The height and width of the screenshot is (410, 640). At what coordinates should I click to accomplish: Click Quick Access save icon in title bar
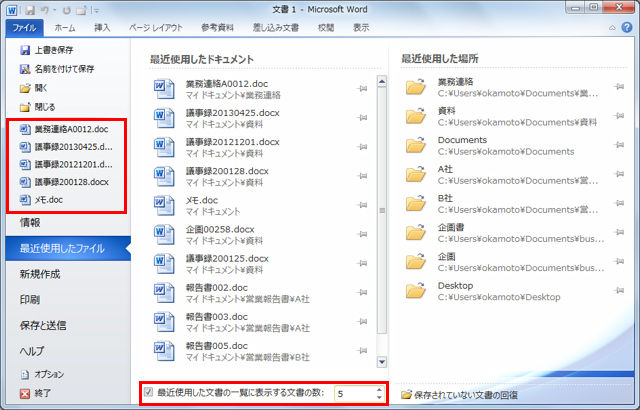point(30,10)
